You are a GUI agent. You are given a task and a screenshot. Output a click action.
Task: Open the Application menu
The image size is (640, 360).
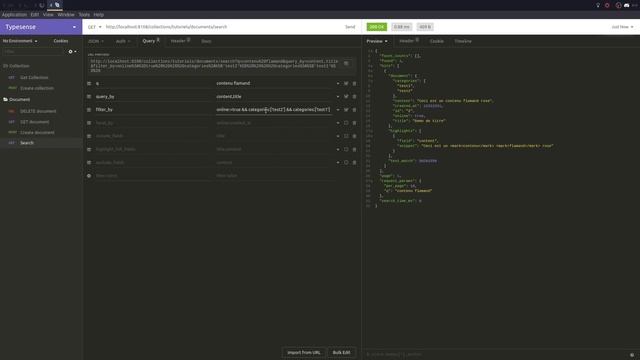[x=14, y=15]
